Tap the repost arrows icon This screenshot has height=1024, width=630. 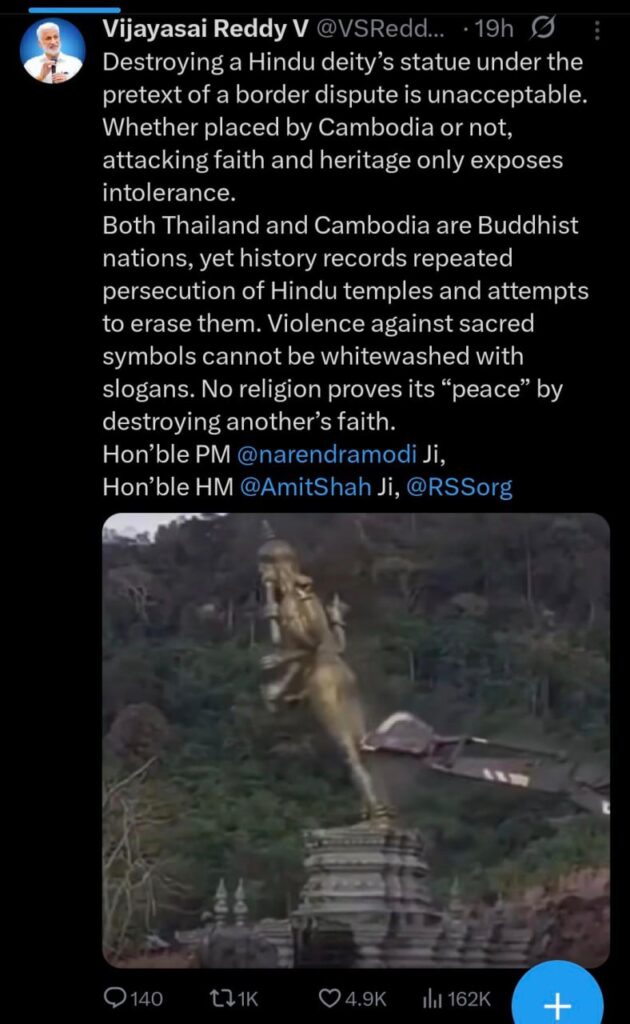tap(219, 998)
